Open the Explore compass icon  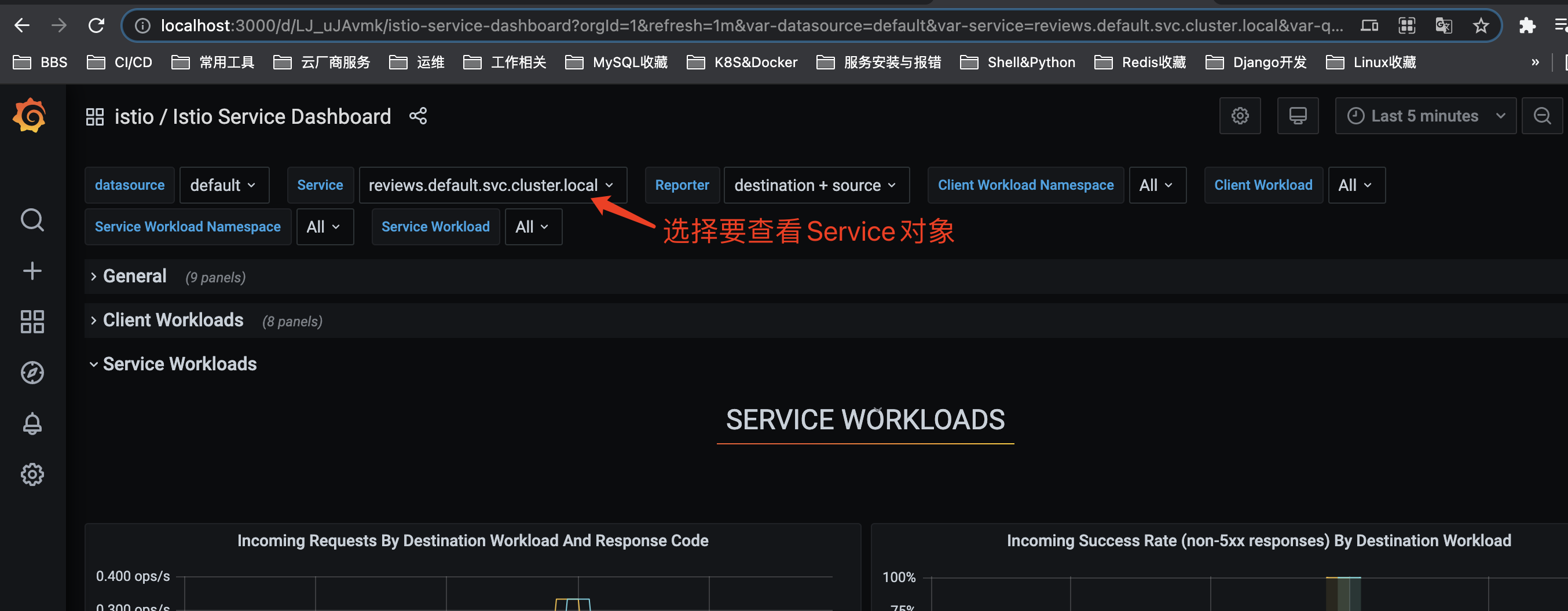click(32, 373)
